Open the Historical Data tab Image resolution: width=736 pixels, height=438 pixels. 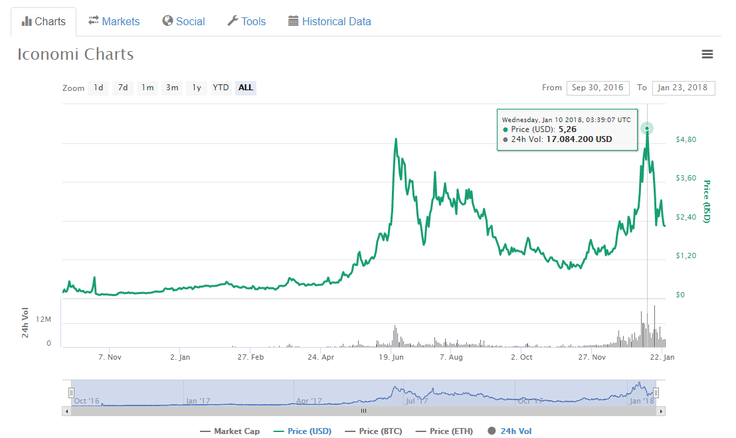pos(330,22)
